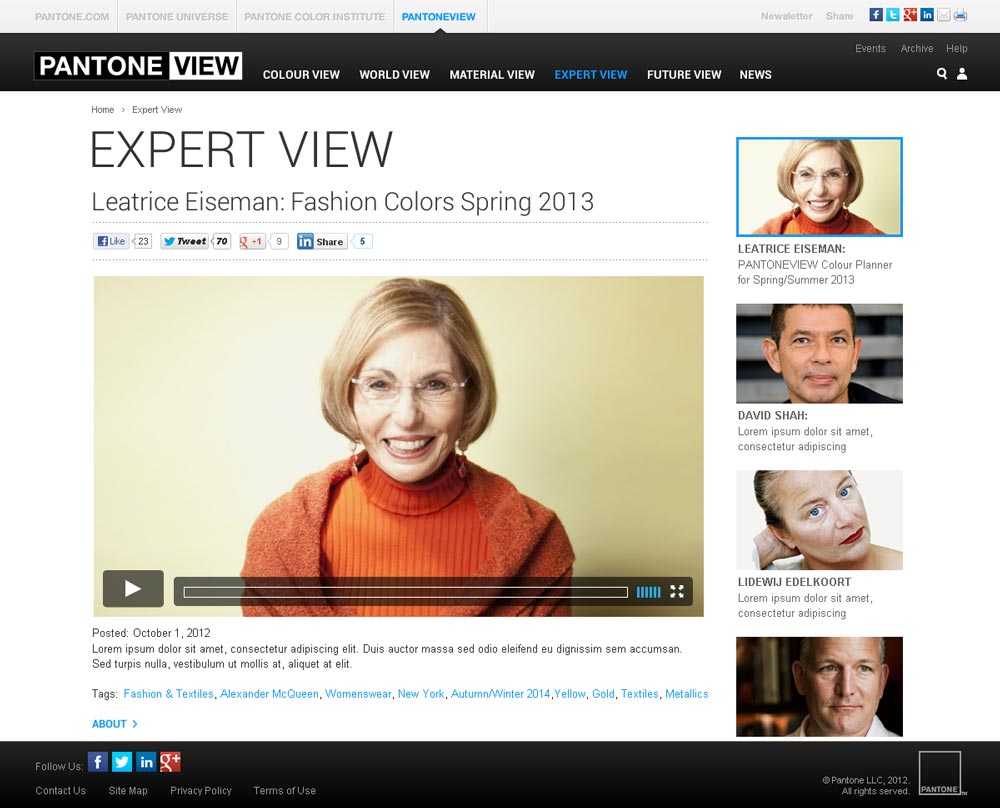The image size is (1000, 808).
Task: Open FUTURE VIEW menu item
Action: tap(684, 75)
